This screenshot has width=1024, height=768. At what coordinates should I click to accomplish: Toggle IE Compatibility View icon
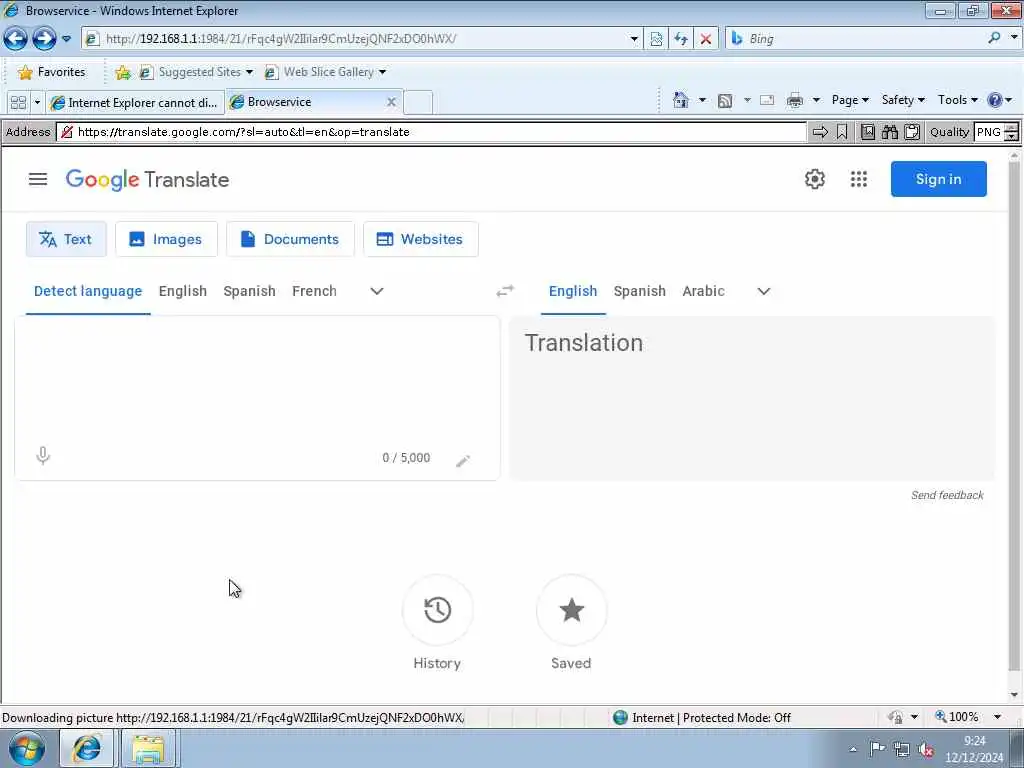[656, 39]
